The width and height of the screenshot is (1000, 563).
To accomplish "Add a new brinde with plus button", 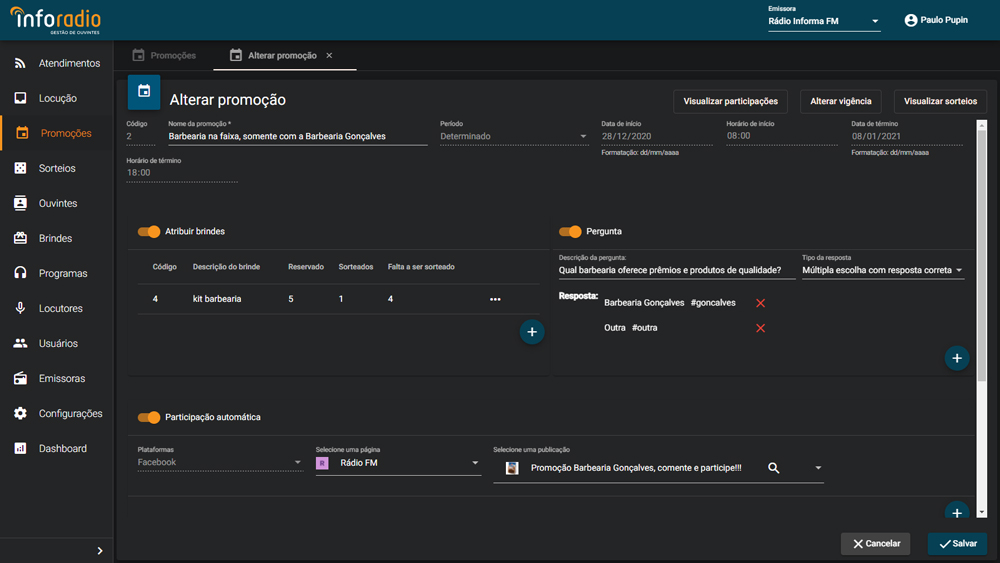I will pos(532,332).
